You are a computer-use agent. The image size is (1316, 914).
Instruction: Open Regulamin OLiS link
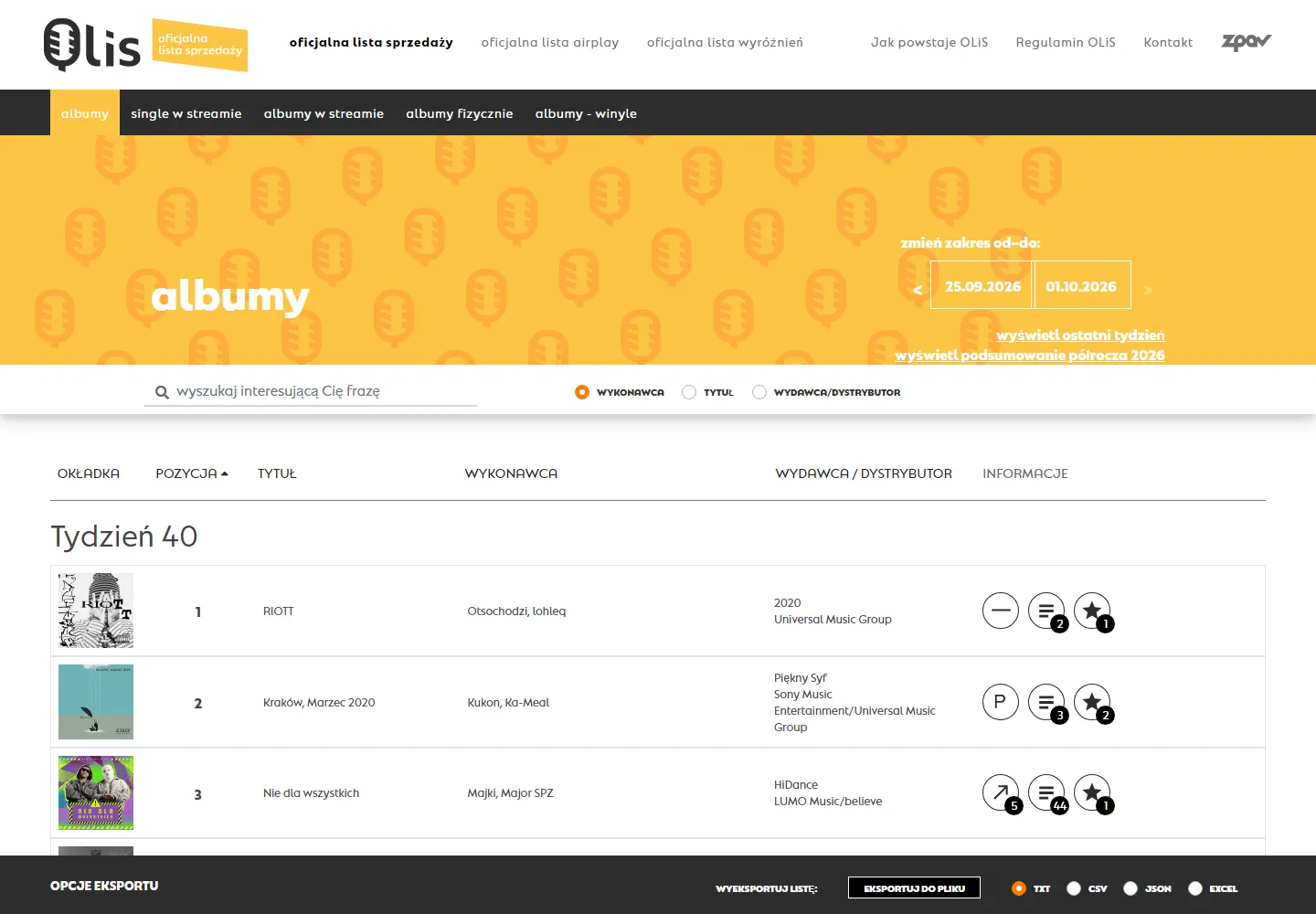tap(1066, 42)
